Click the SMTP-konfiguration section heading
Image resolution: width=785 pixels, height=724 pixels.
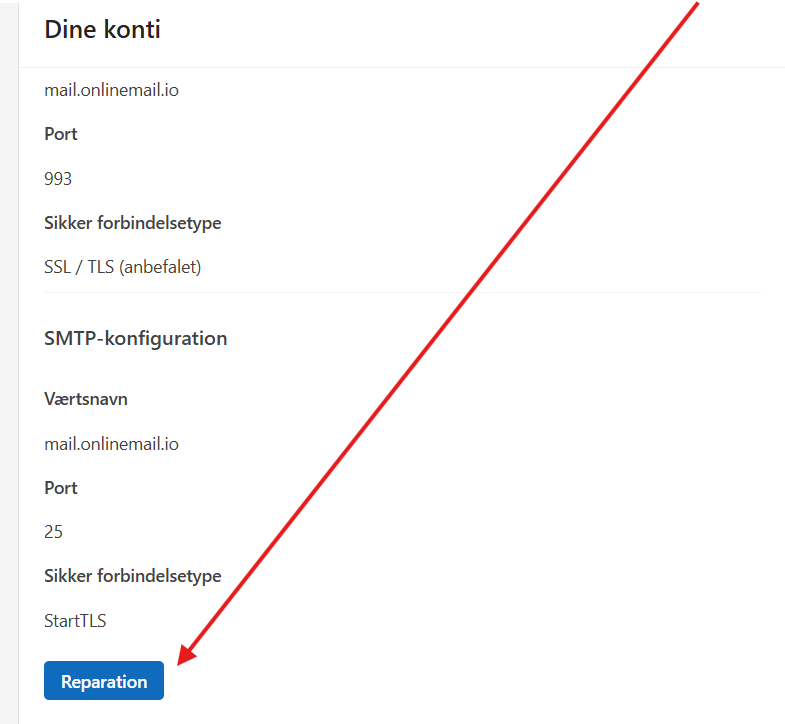pos(136,339)
